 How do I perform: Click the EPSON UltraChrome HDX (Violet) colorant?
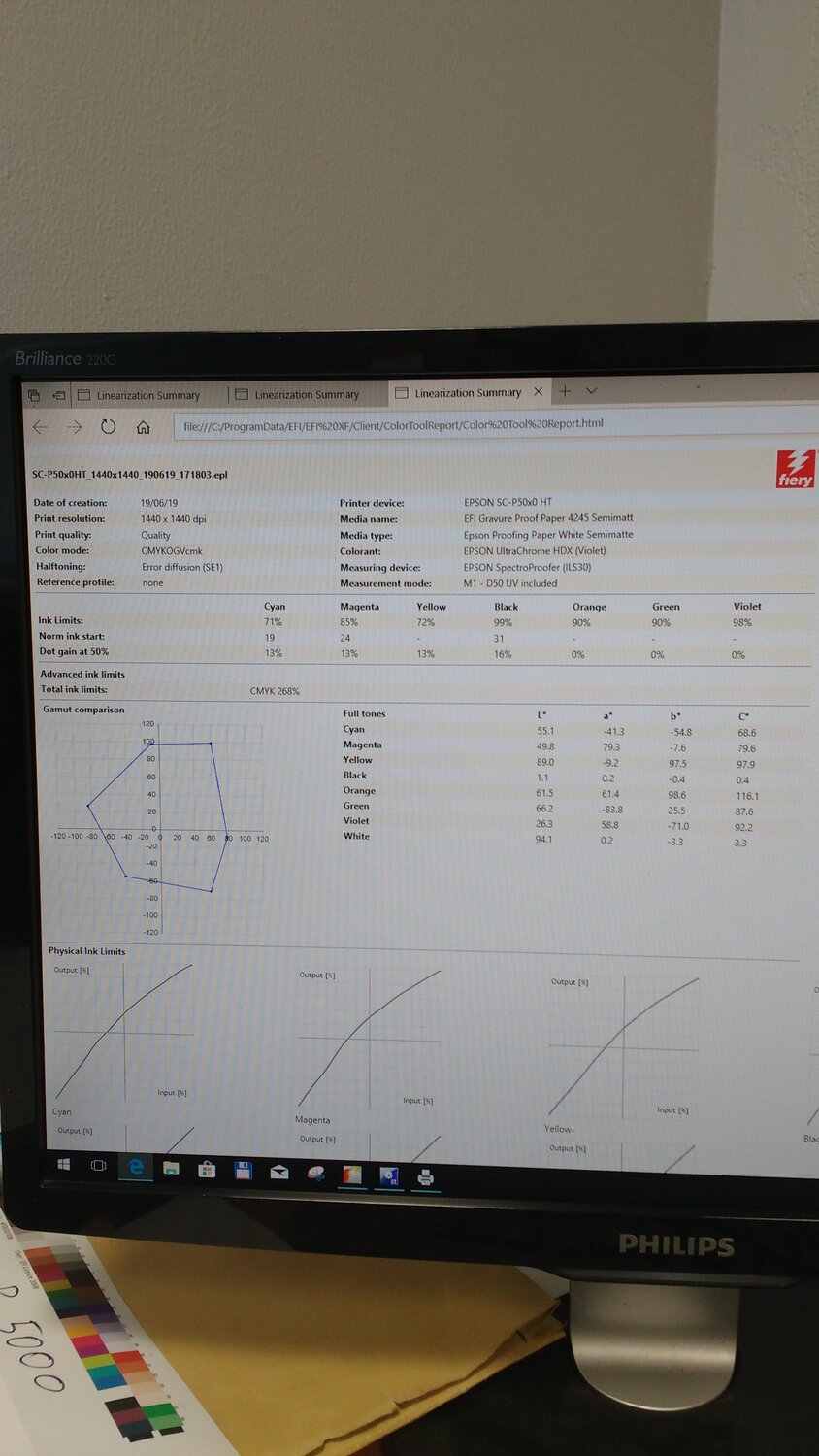tap(534, 550)
